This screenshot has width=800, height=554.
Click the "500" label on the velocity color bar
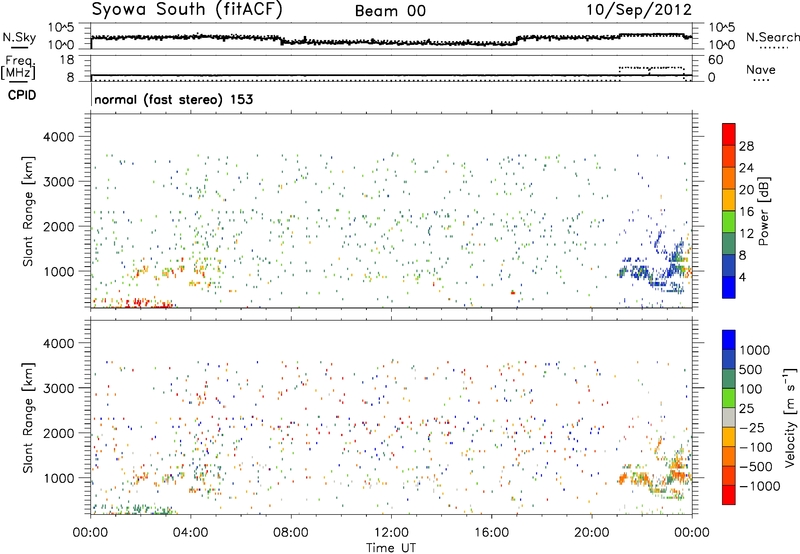[x=751, y=369]
